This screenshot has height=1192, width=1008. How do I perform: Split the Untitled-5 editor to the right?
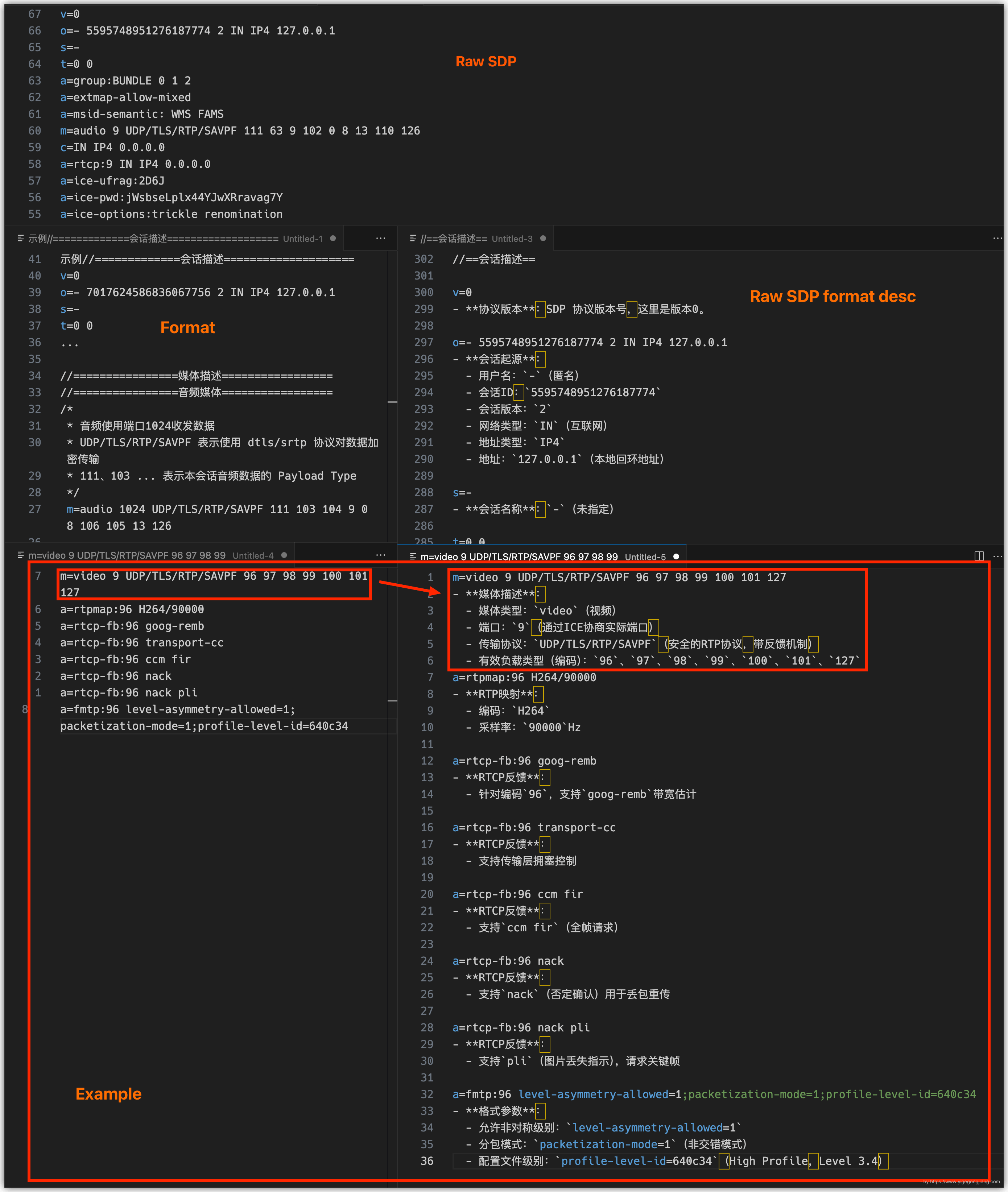click(x=979, y=556)
